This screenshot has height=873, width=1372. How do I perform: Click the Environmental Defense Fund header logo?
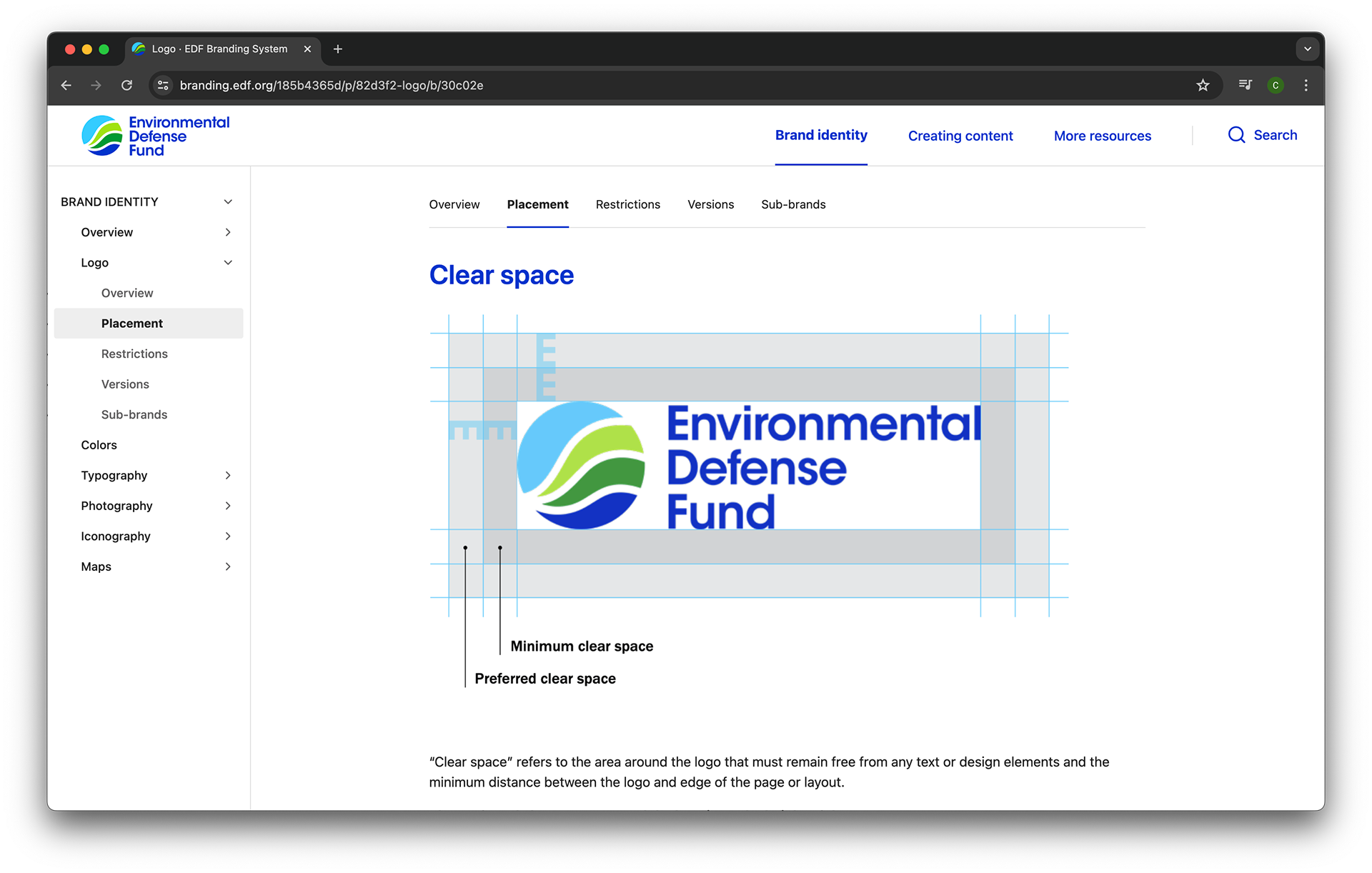(155, 136)
